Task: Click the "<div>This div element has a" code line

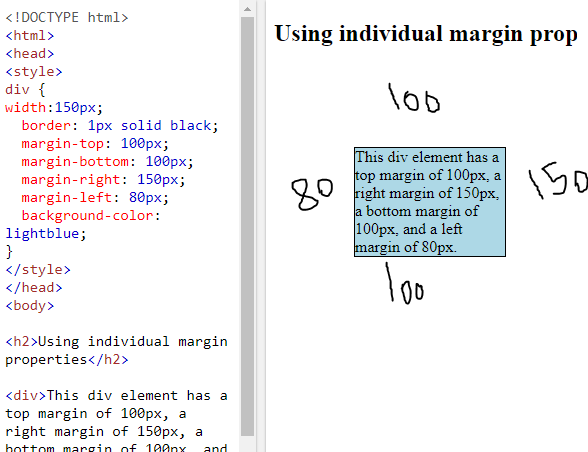Action: (117, 396)
